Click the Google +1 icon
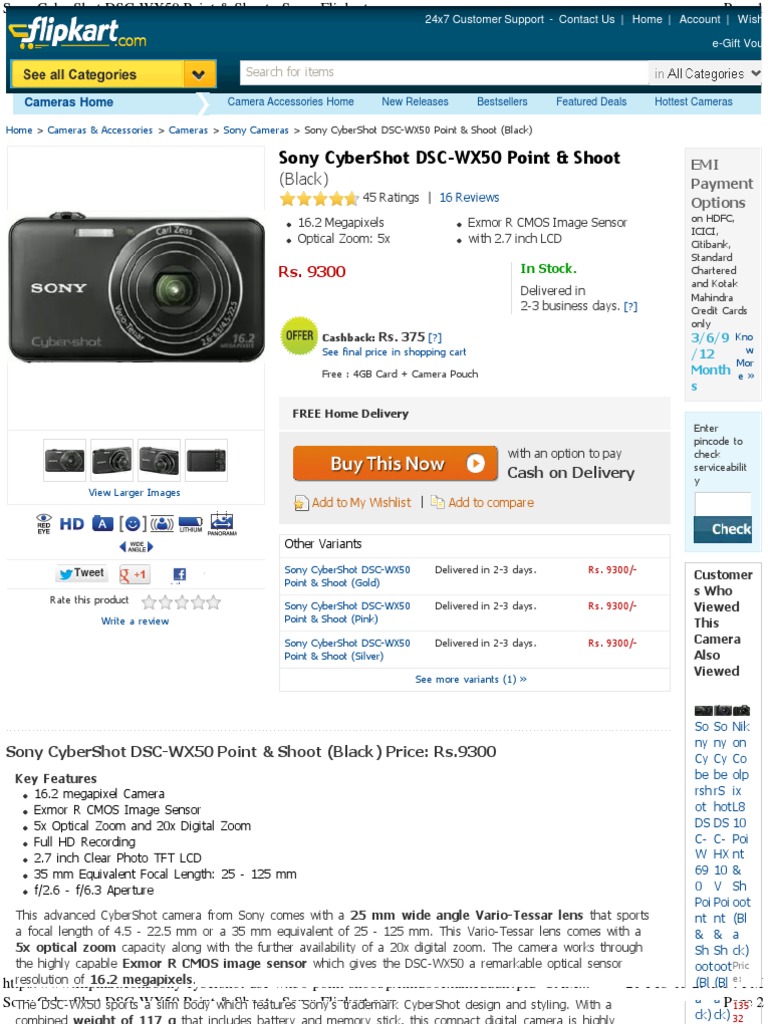 coord(134,574)
